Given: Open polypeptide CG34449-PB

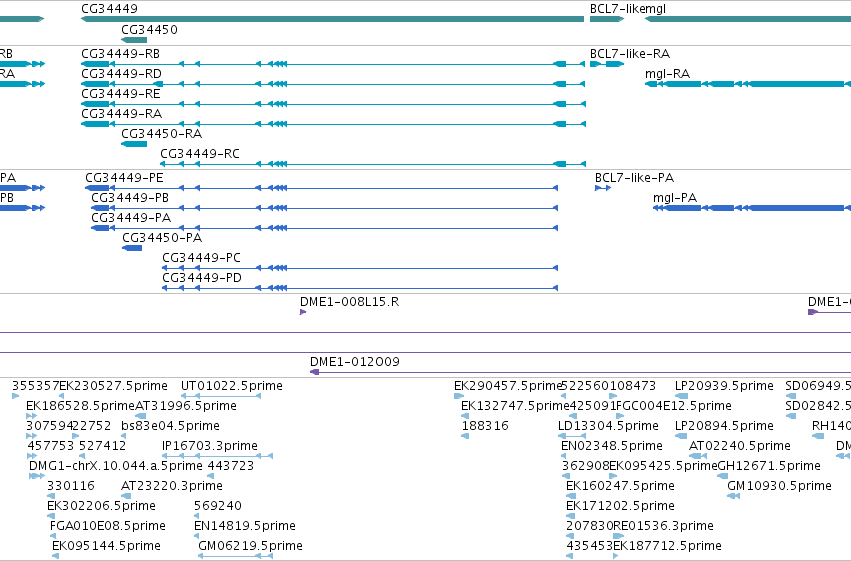Looking at the screenshot, I should coord(130,197).
